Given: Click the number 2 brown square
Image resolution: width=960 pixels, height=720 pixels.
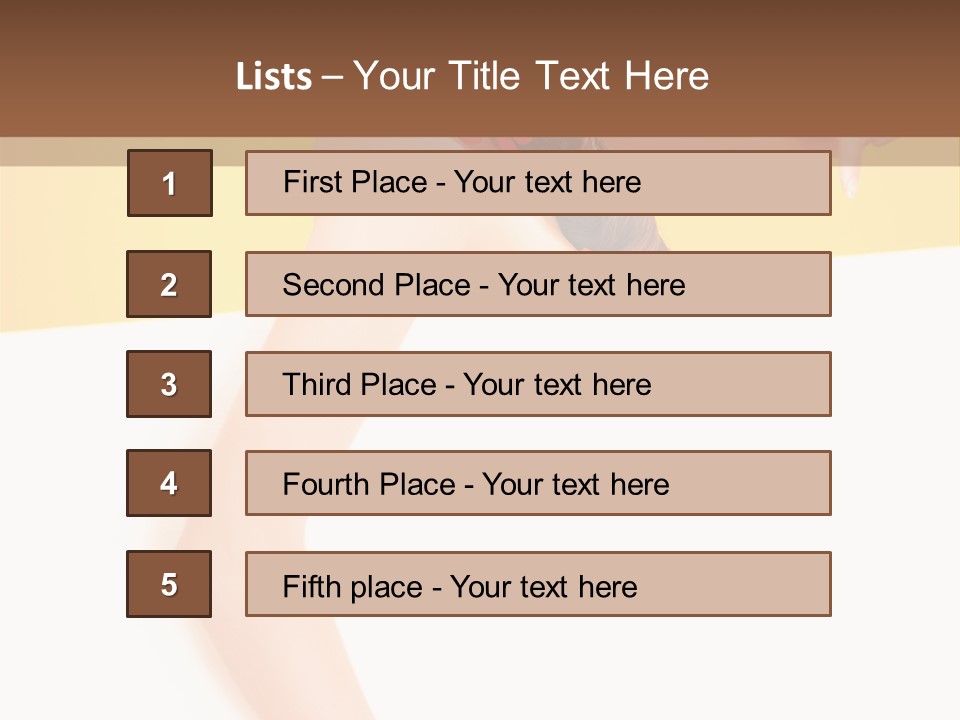Looking at the screenshot, I should (x=169, y=284).
